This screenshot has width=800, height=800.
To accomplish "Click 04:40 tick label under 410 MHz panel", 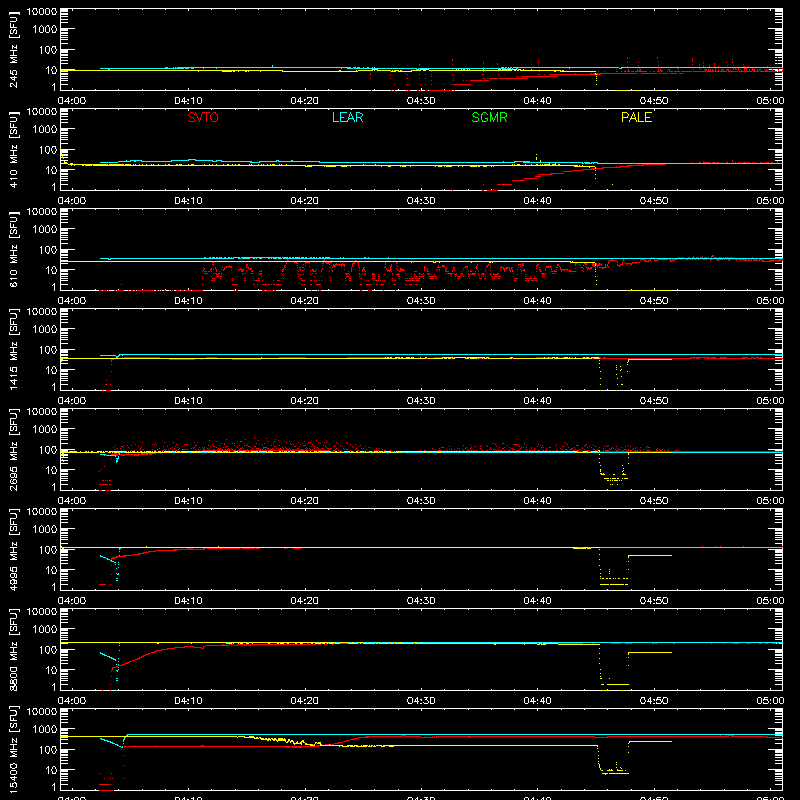I will pyautogui.click(x=537, y=201).
